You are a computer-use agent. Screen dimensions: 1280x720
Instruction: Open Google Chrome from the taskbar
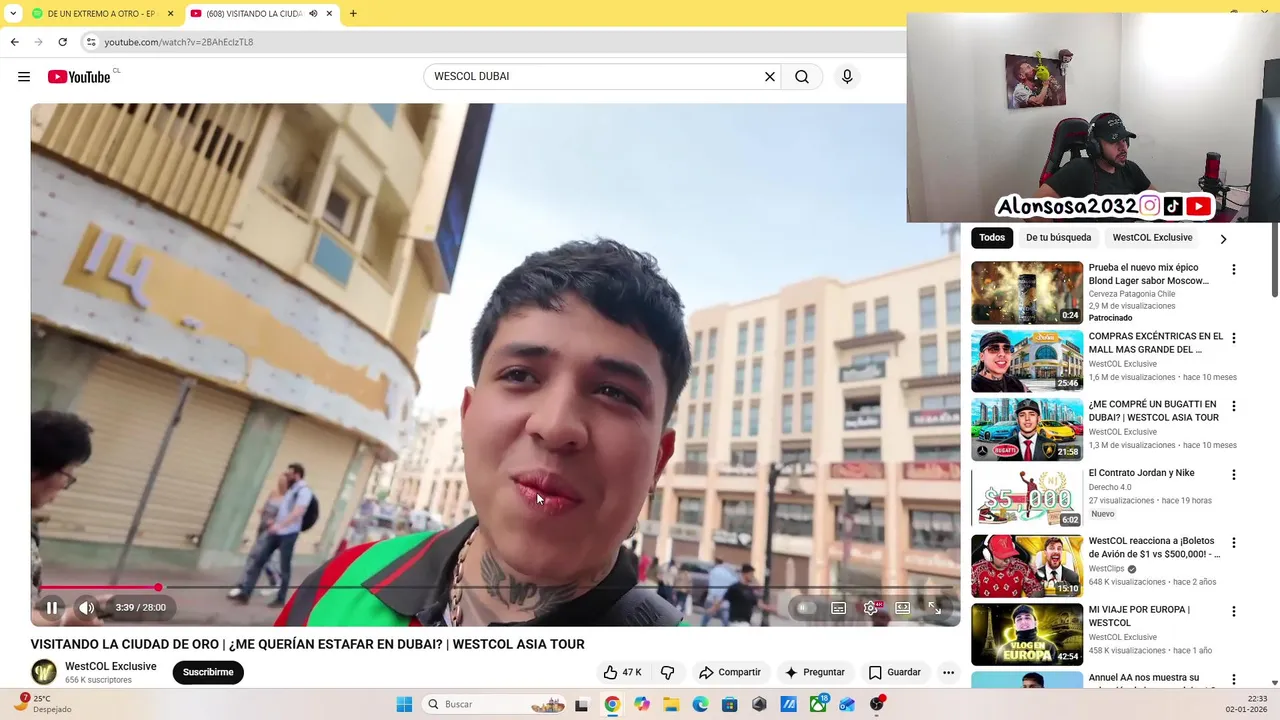click(x=612, y=704)
